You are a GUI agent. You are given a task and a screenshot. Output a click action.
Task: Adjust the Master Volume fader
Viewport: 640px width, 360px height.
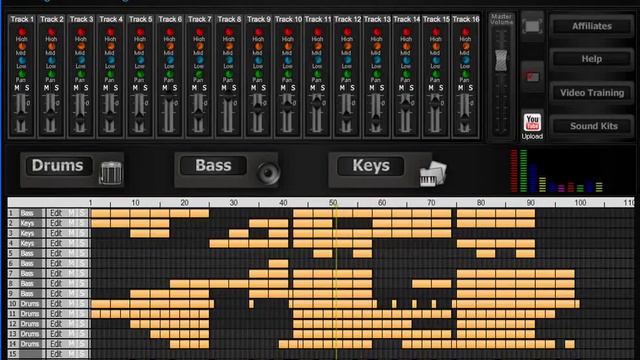pos(501,60)
